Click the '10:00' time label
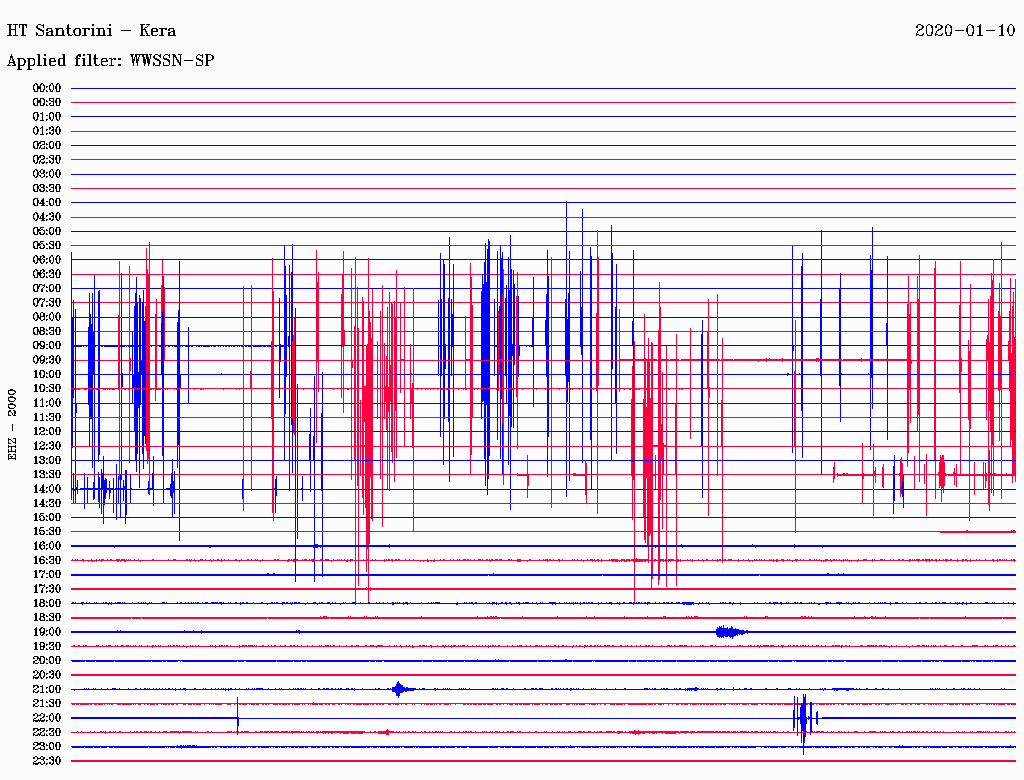This screenshot has width=1024, height=780. [47, 374]
